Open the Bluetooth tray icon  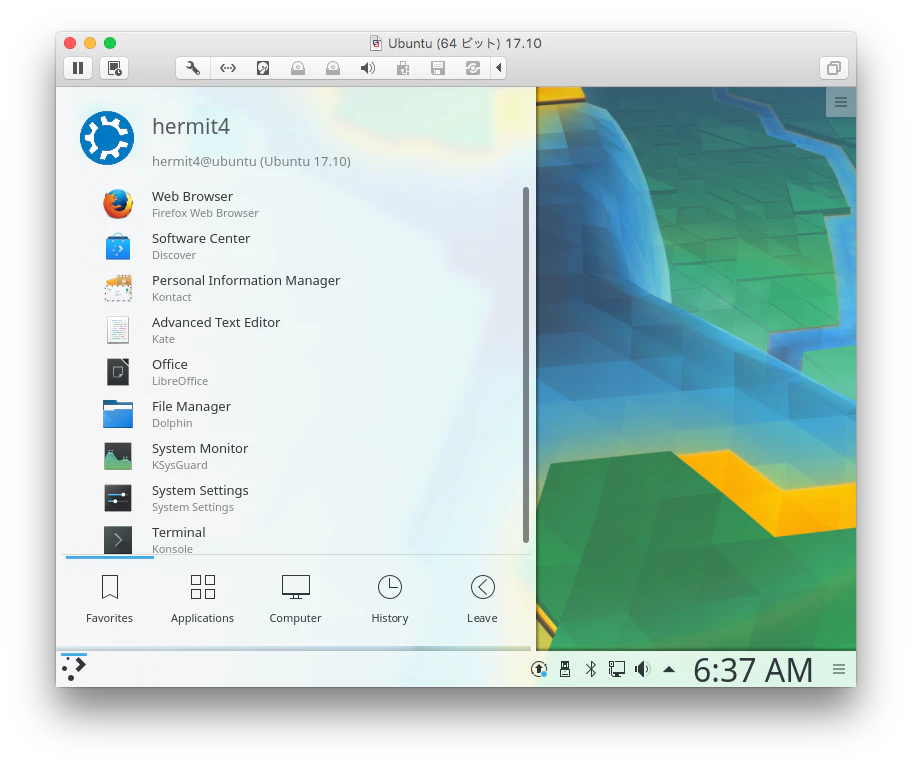tap(591, 669)
